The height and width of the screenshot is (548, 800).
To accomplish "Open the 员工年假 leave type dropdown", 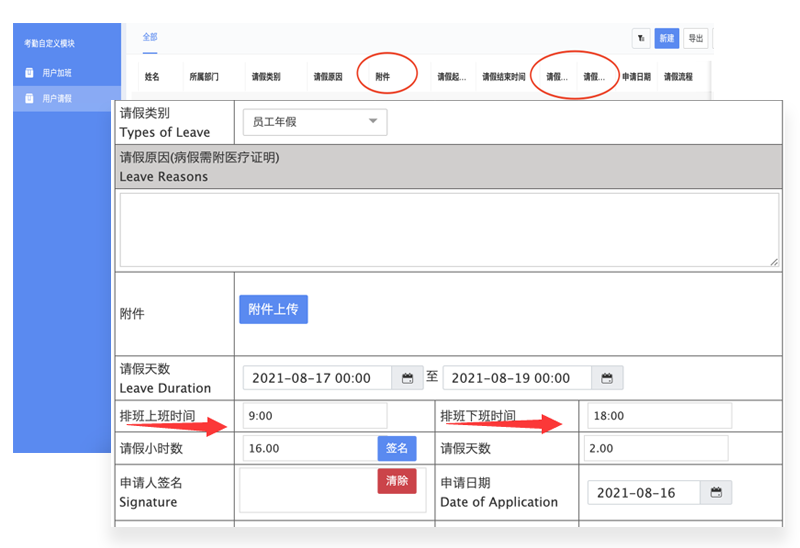I will coord(315,122).
